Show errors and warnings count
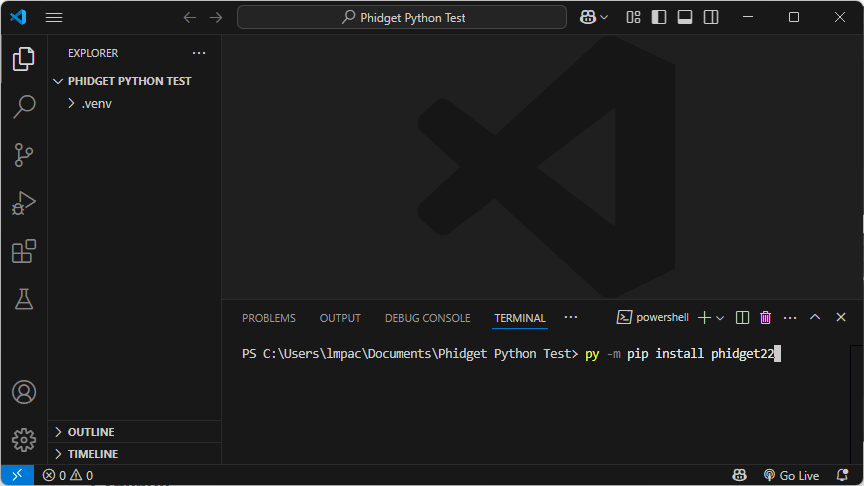 68,475
